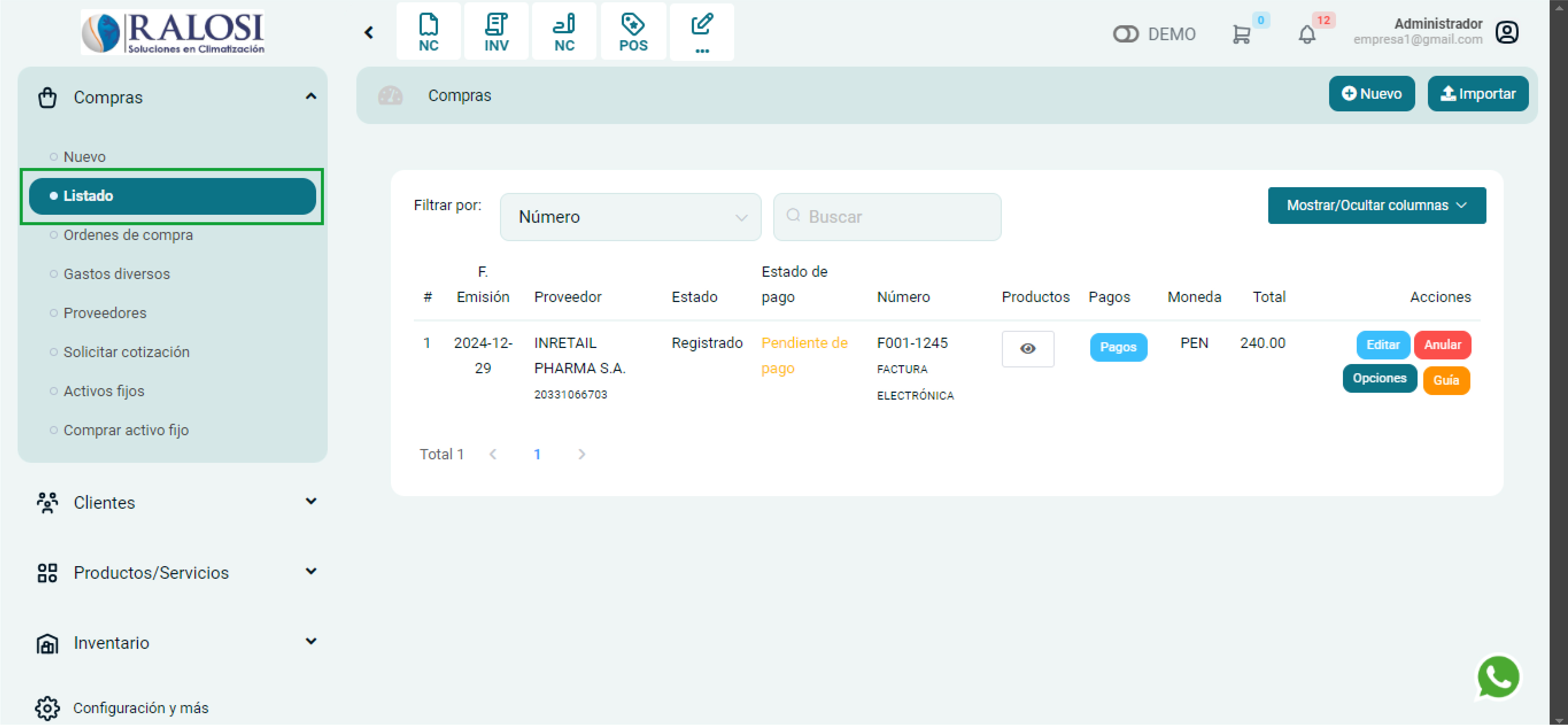Image resolution: width=1568 pixels, height=725 pixels.
Task: Open the notifications bell
Action: click(x=1307, y=34)
